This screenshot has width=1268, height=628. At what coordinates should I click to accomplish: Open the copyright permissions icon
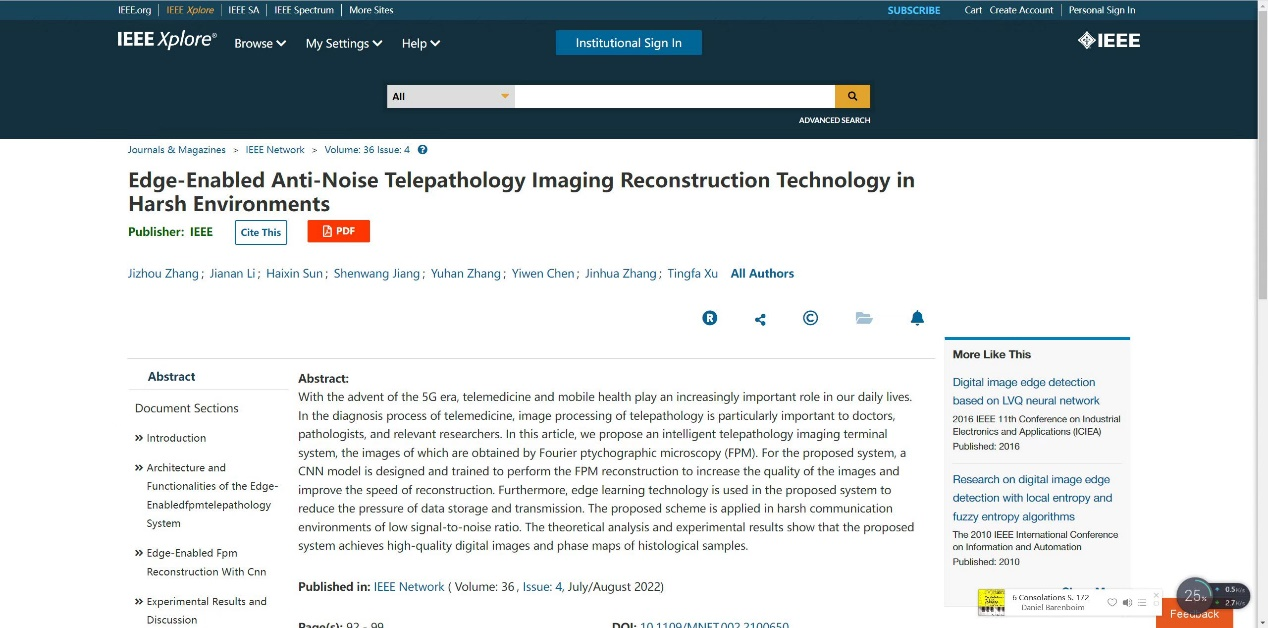pos(811,318)
